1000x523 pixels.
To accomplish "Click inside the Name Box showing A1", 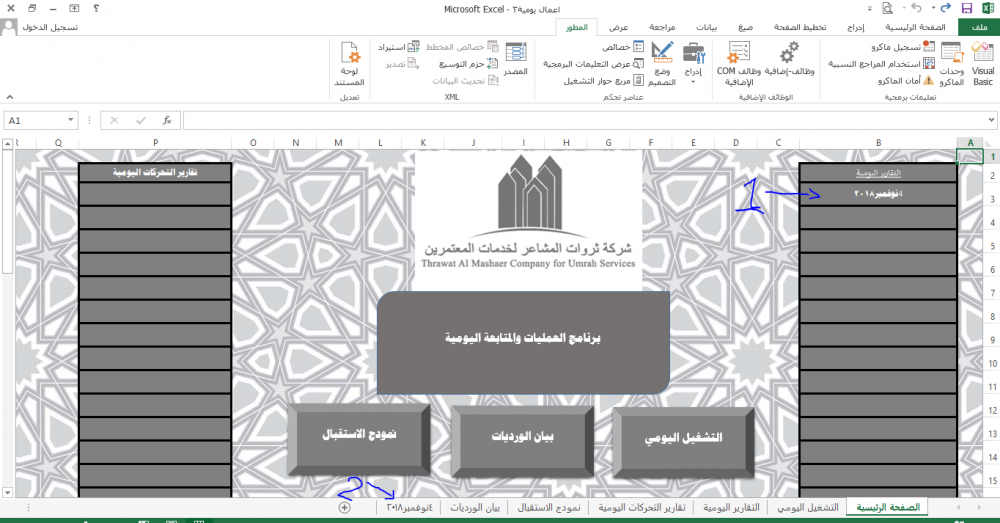I will [34, 120].
